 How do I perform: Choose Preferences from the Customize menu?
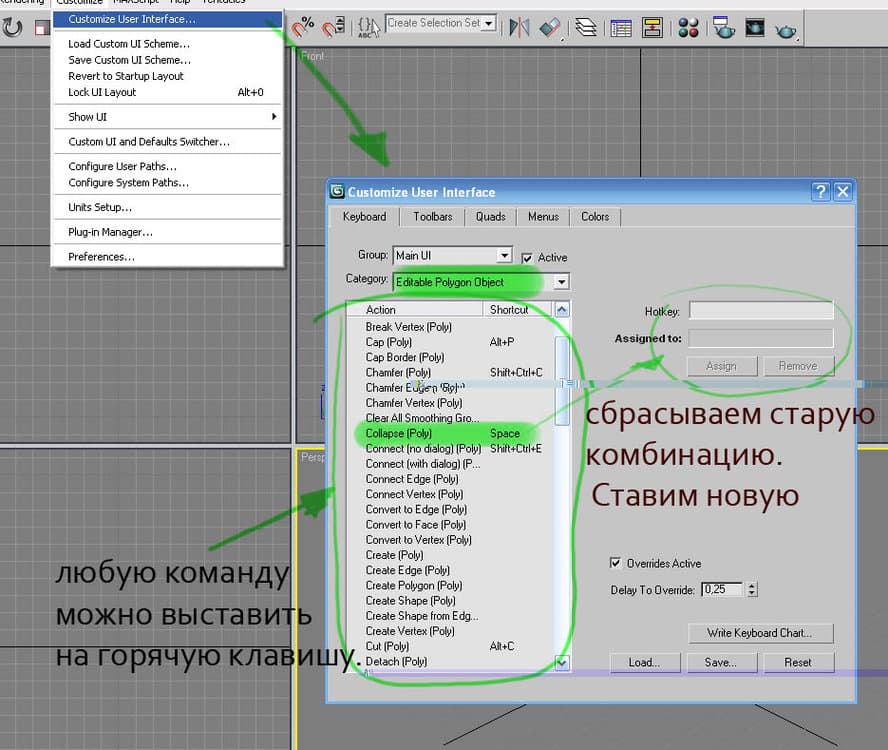[x=101, y=257]
